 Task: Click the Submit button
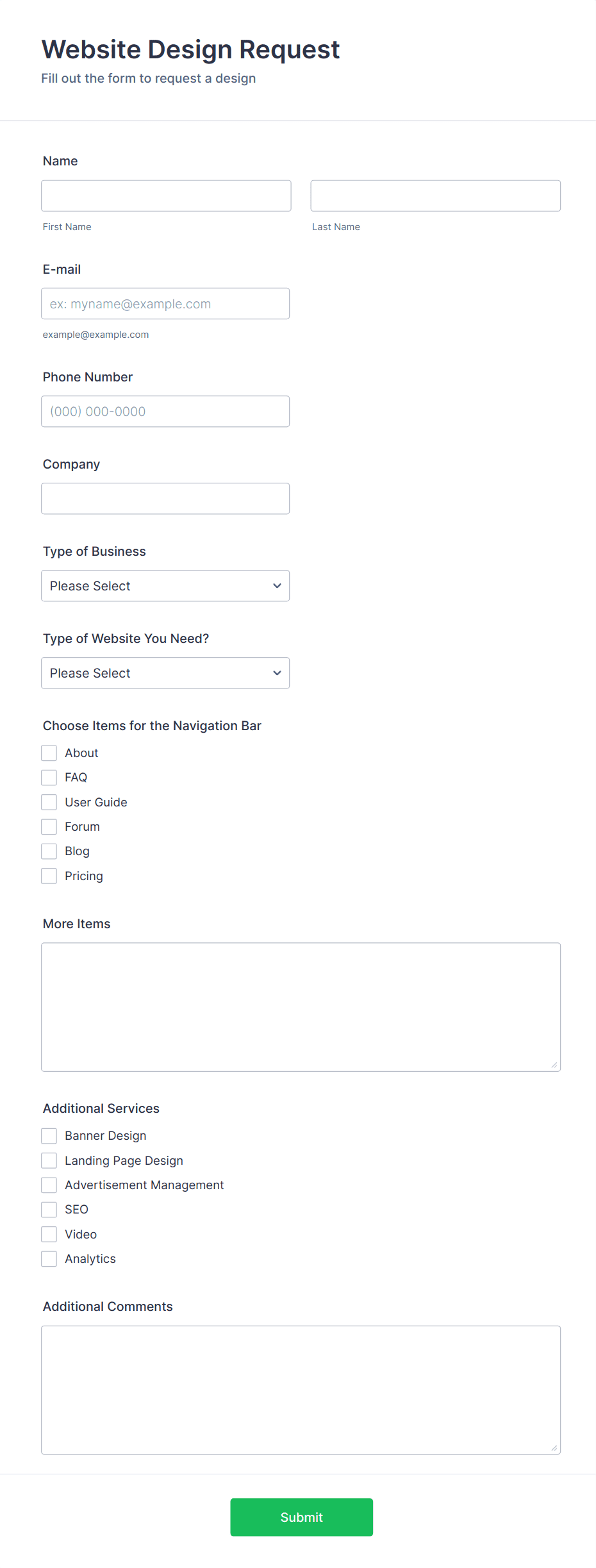point(301,1517)
